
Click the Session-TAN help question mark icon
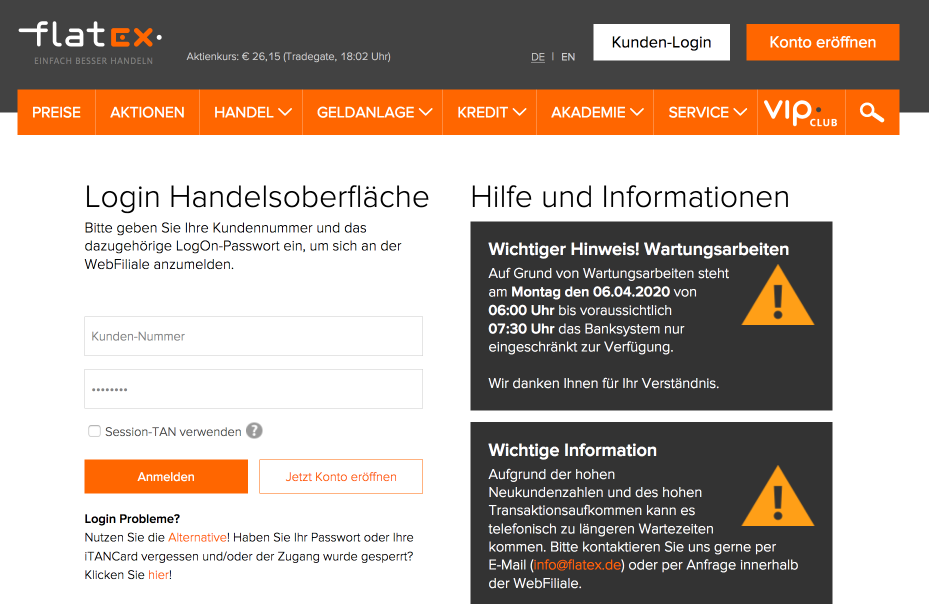pyautogui.click(x=254, y=431)
